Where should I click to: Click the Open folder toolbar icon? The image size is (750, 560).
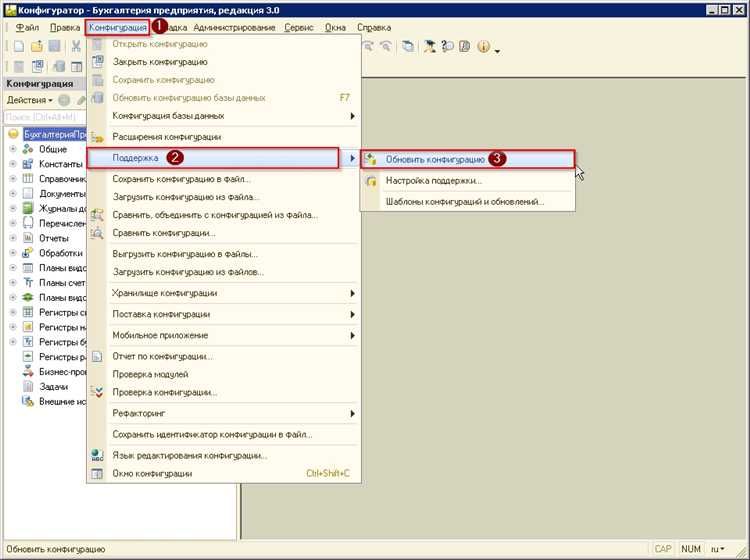click(x=37, y=46)
